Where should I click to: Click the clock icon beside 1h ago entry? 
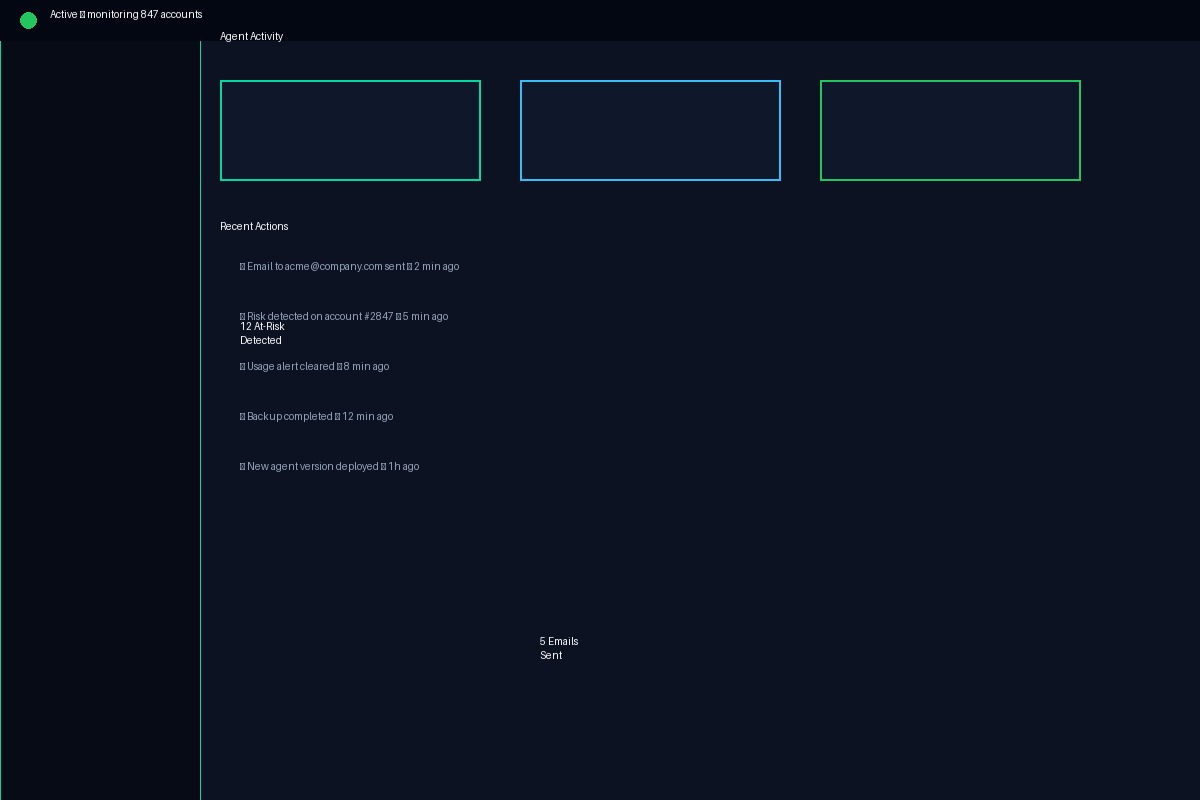click(383, 466)
